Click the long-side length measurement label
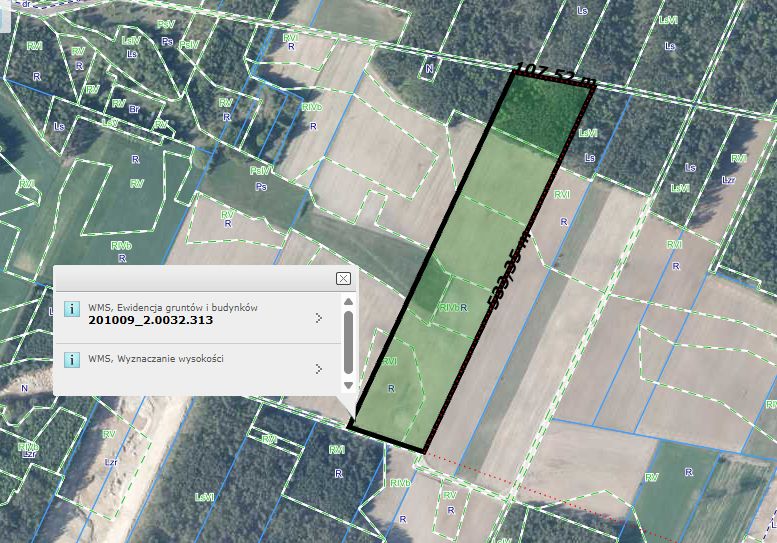The height and width of the screenshot is (543, 777). pyautogui.click(x=509, y=270)
